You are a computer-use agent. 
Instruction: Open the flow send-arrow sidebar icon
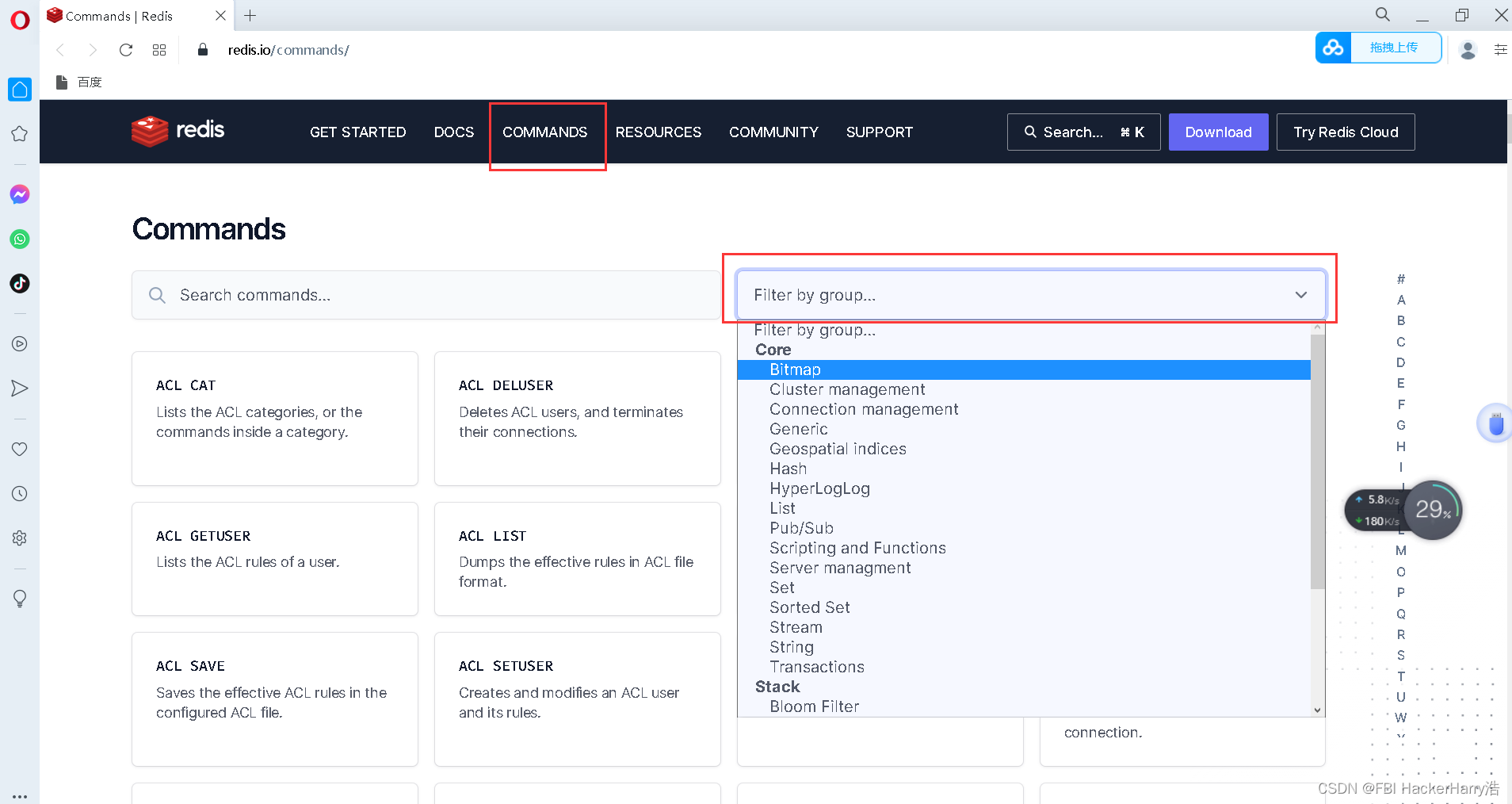20,388
